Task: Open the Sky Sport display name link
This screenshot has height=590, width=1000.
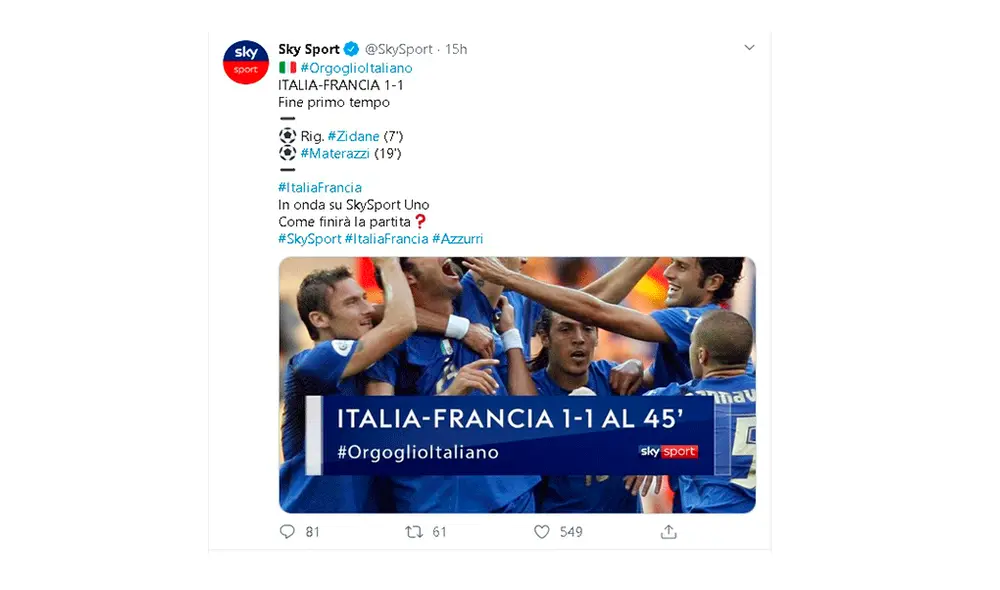Action: 309,49
